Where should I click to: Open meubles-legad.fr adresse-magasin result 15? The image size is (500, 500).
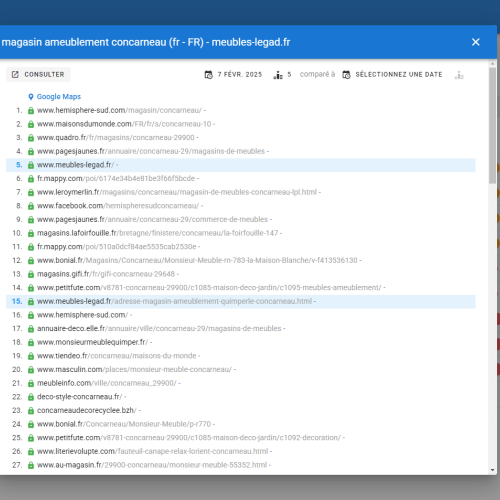pos(174,301)
